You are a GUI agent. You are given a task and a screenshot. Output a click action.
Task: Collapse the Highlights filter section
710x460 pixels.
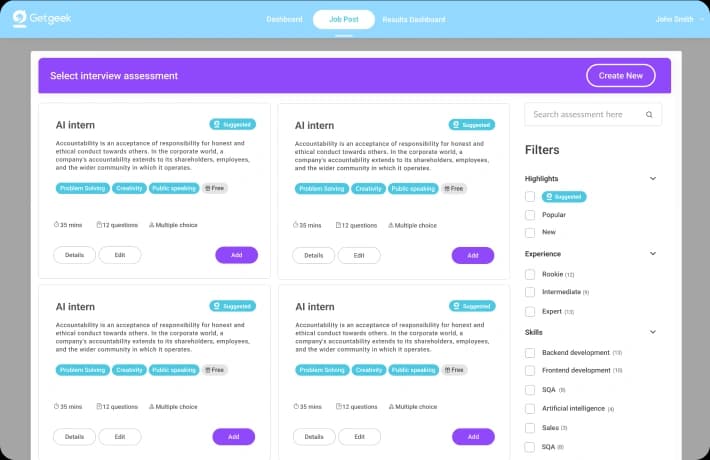coord(653,178)
